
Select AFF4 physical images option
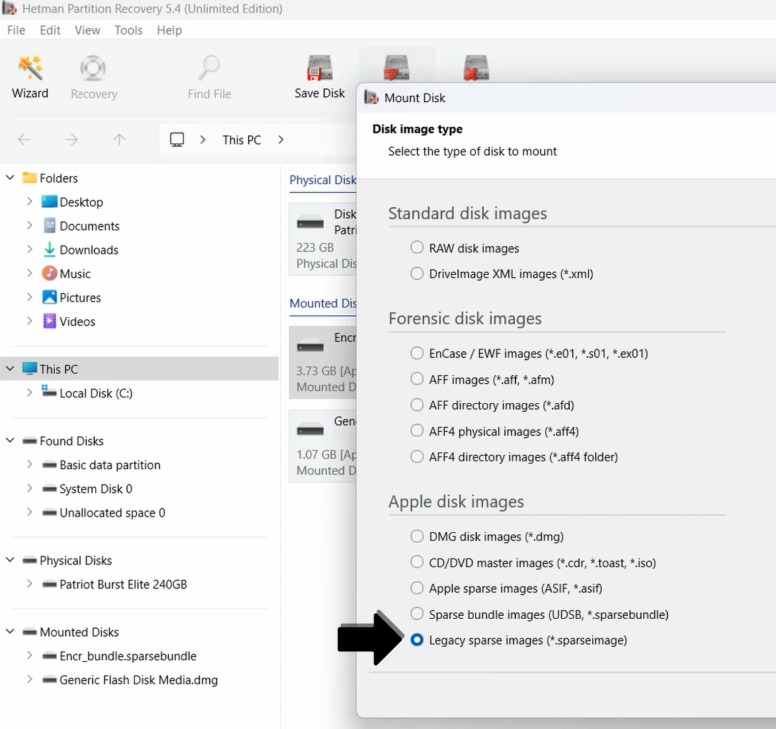[417, 431]
